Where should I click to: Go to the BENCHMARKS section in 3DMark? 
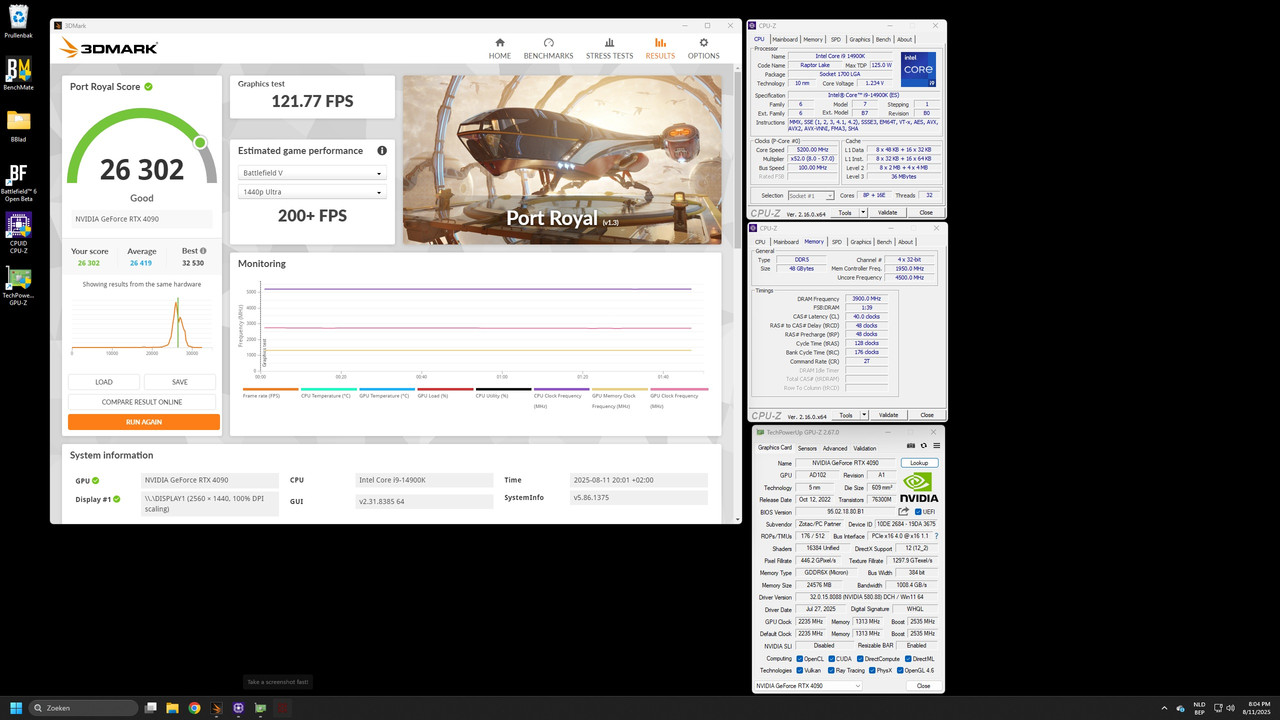pos(548,49)
